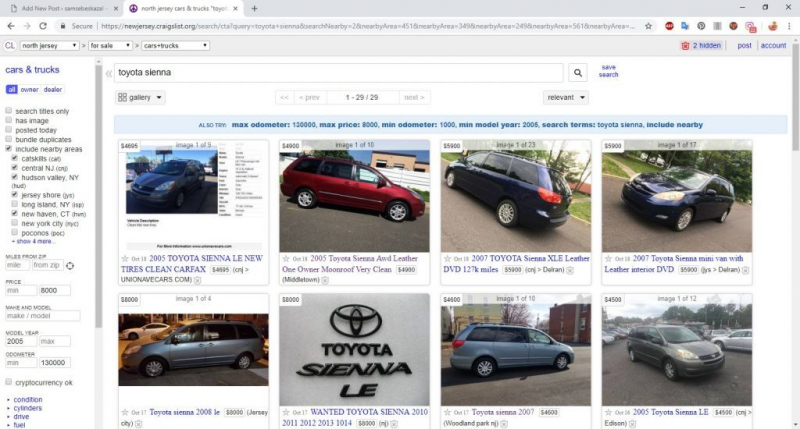Image resolution: width=800 pixels, height=429 pixels.
Task: Favorite the 2005 Toyota Sienna LE New Tires listing star
Action: click(124, 258)
